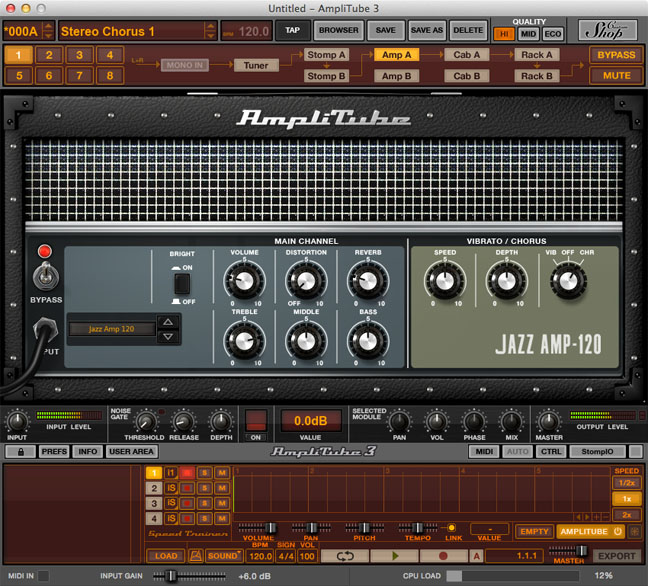Image resolution: width=648 pixels, height=586 pixels.
Task: Click the Jazz Amp 120 model up arrow
Action: [168, 322]
